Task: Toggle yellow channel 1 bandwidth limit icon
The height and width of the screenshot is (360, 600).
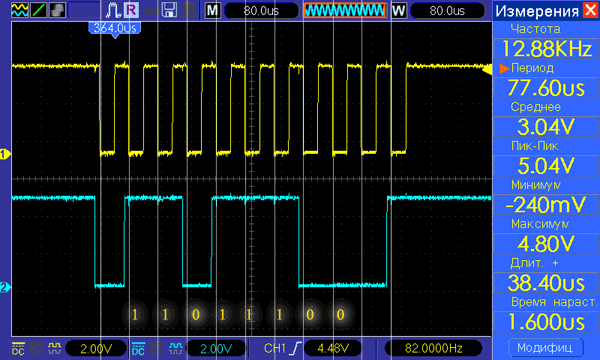Action: pyautogui.click(x=36, y=349)
